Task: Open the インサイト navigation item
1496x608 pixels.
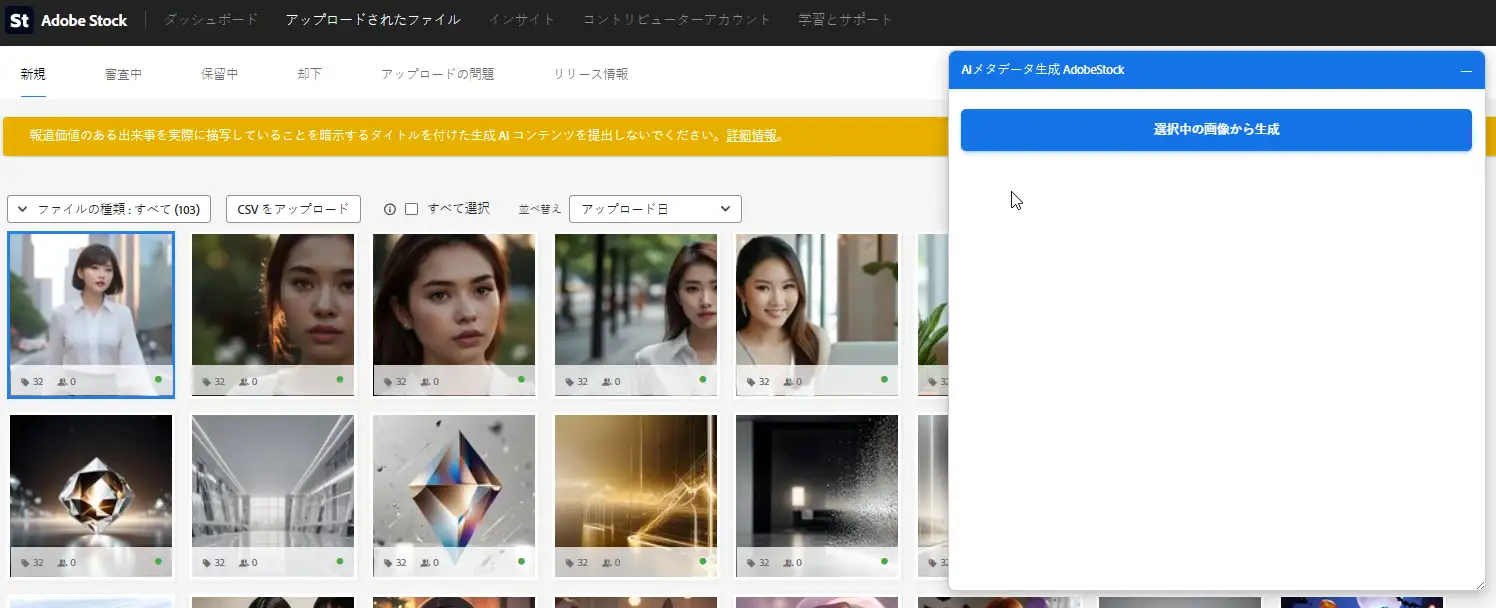Action: coord(522,20)
